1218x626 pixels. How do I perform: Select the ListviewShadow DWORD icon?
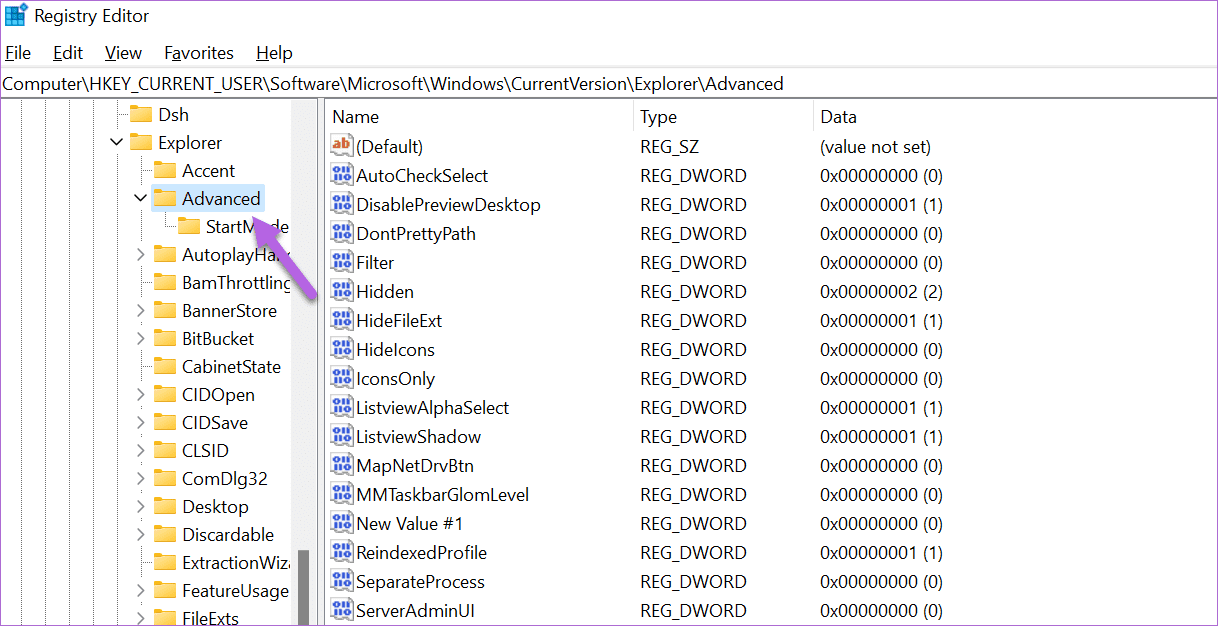click(x=342, y=437)
